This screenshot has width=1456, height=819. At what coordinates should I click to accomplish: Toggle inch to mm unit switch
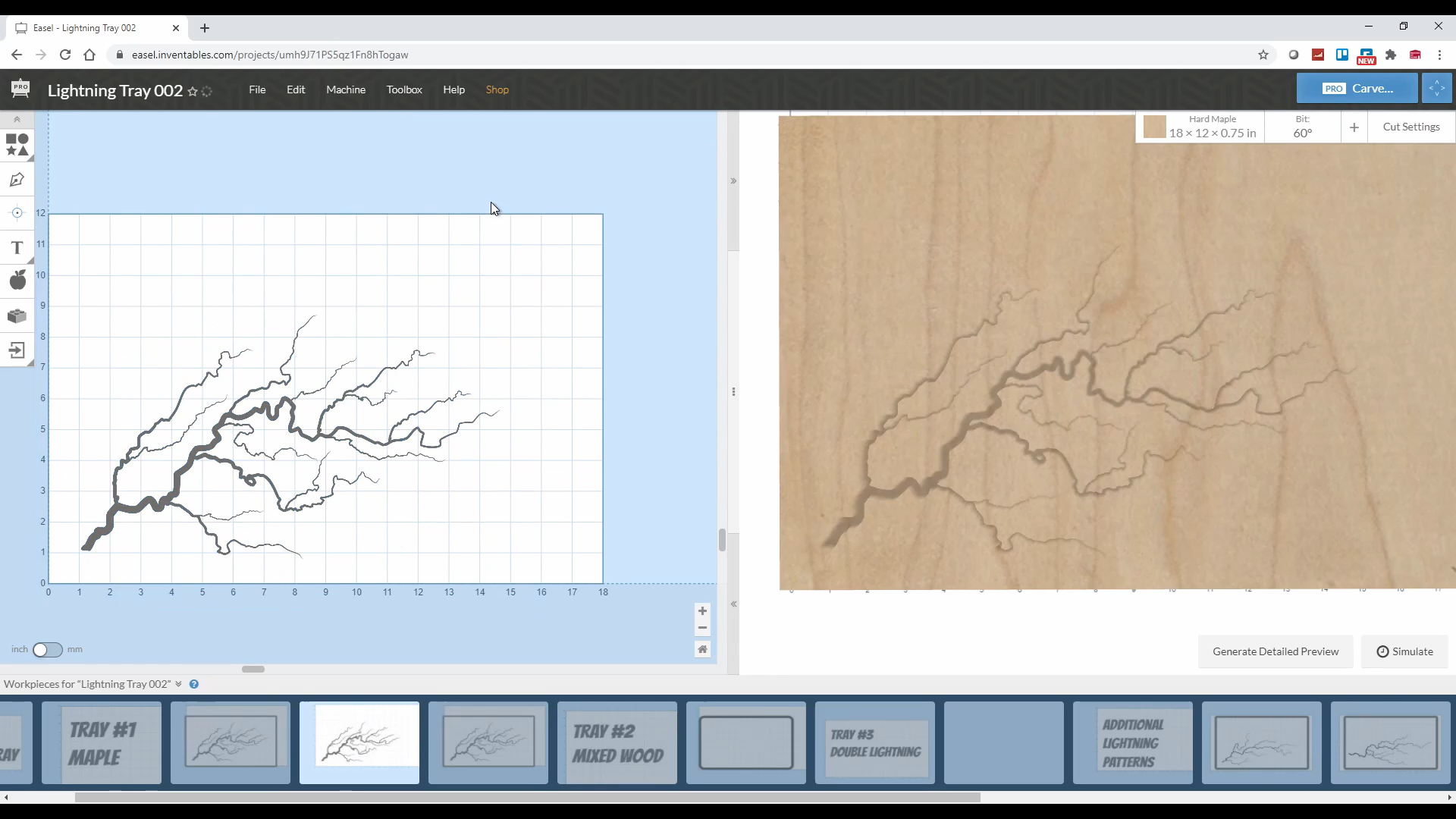point(47,649)
